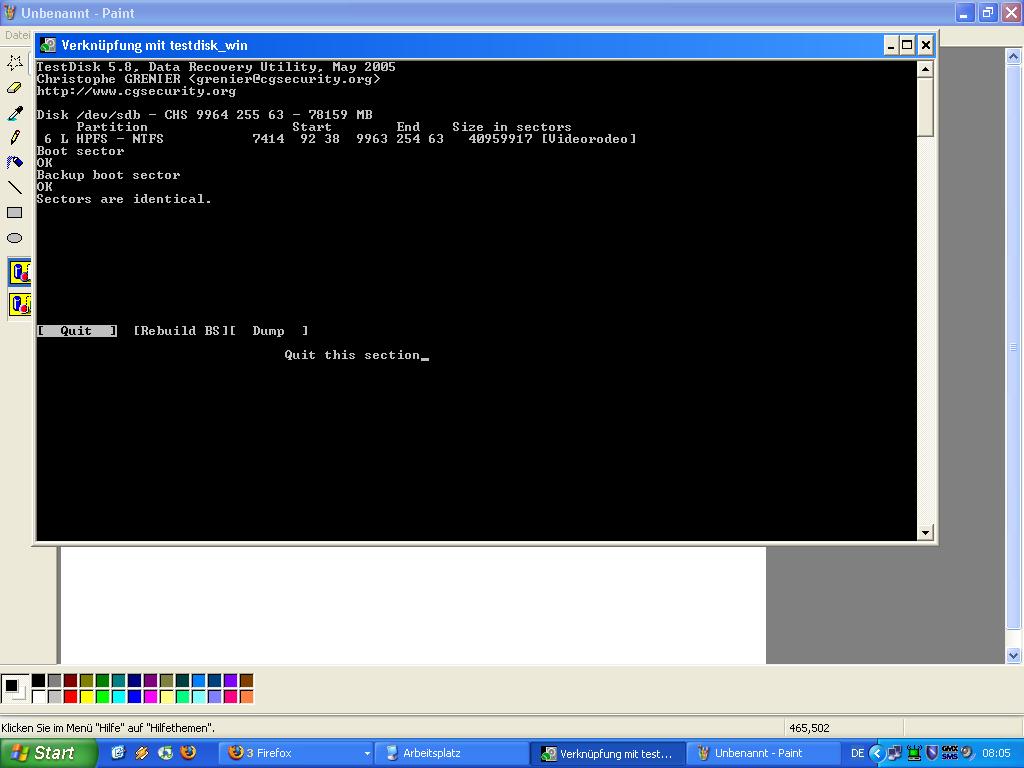The height and width of the screenshot is (768, 1024).
Task: Choose the Dump option in TestDisk
Action: pos(268,331)
